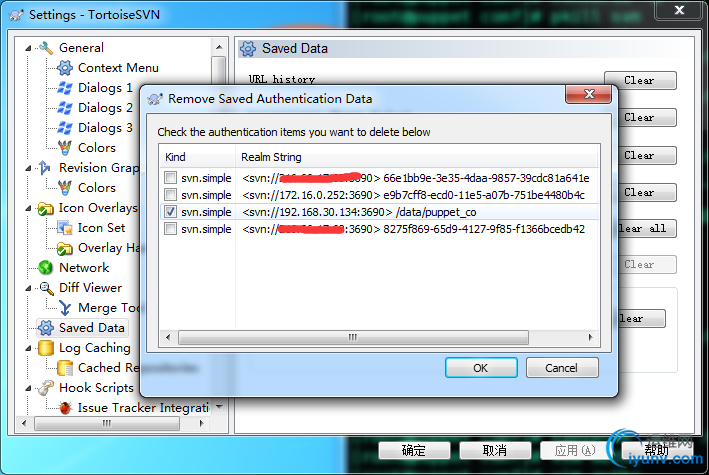This screenshot has width=709, height=475.
Task: Click the realm text e9b7cff8-ecd0-11e5-a07b-751be4480b4c
Action: pos(484,195)
